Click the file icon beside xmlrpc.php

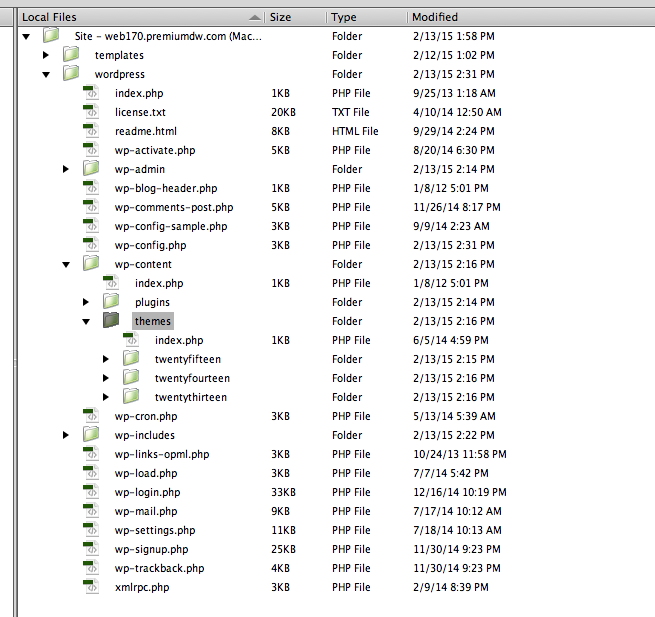pos(91,586)
